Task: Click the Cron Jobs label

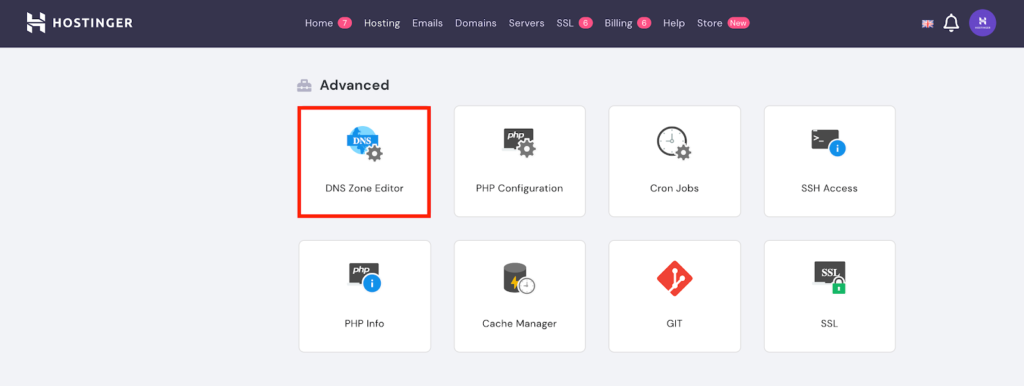Action: point(674,188)
